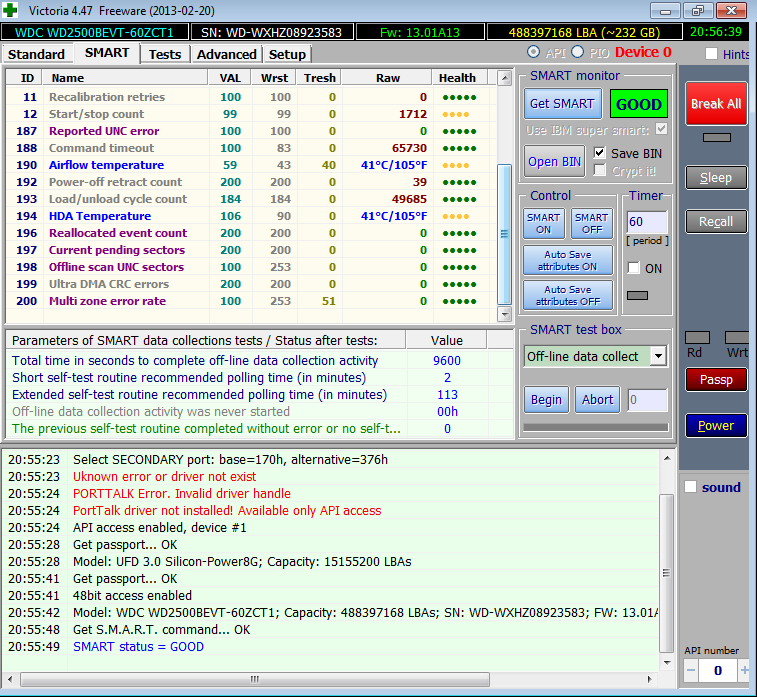Click the red Break All button
Screen dimensions: 757x697
(x=714, y=104)
